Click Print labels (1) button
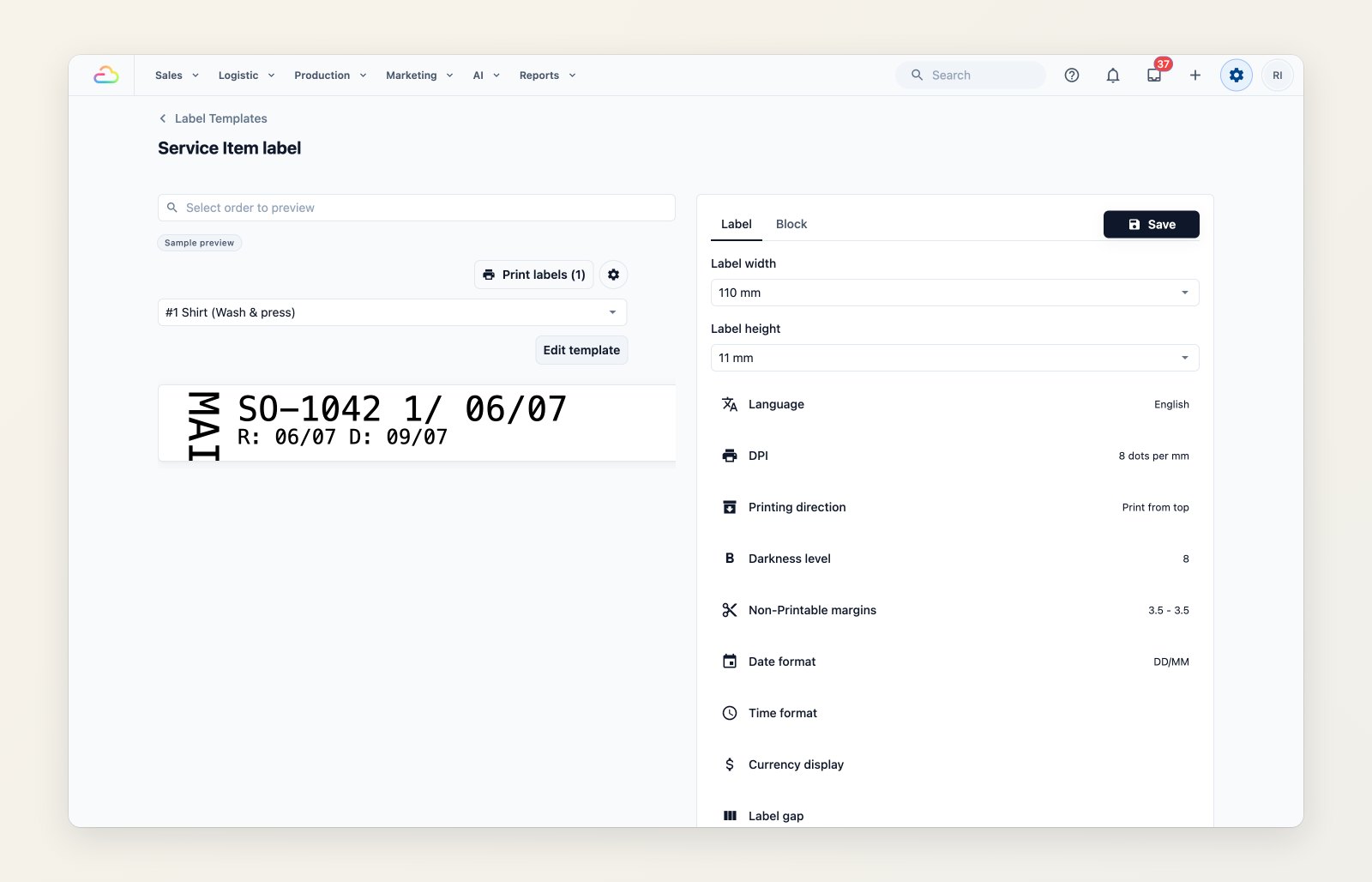 tap(533, 275)
